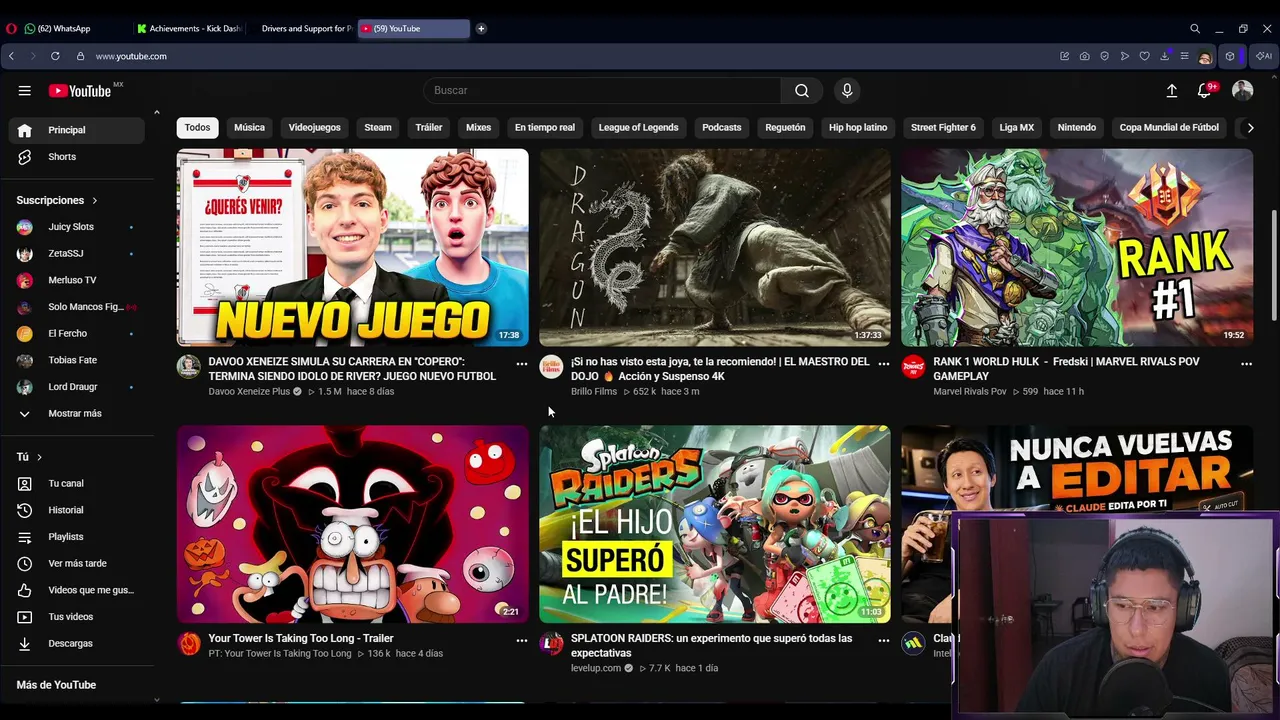Viewport: 1280px width, 720px height.
Task: Open Historial in the sidebar
Action: pos(77,510)
